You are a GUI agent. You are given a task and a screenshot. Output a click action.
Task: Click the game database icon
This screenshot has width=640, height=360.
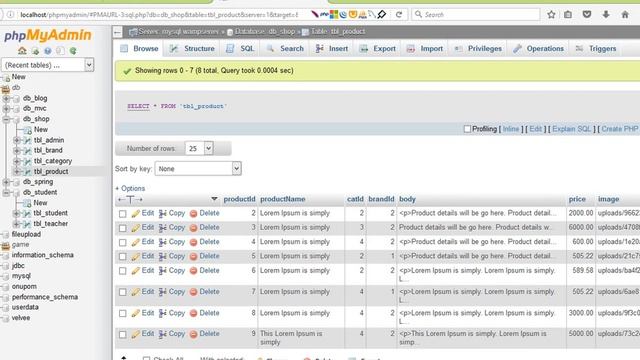tap(5, 245)
